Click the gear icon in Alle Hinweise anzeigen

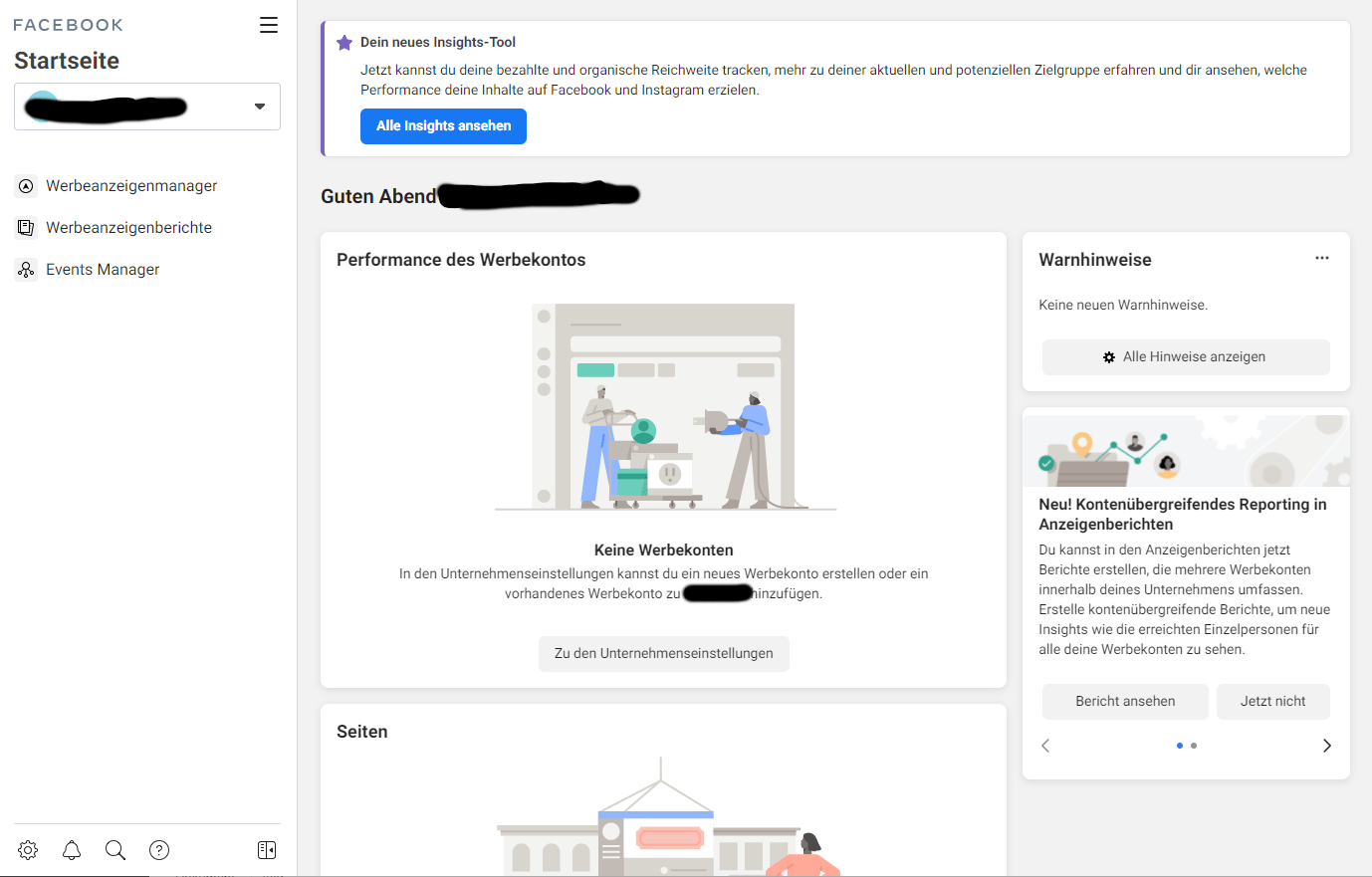click(x=1109, y=357)
